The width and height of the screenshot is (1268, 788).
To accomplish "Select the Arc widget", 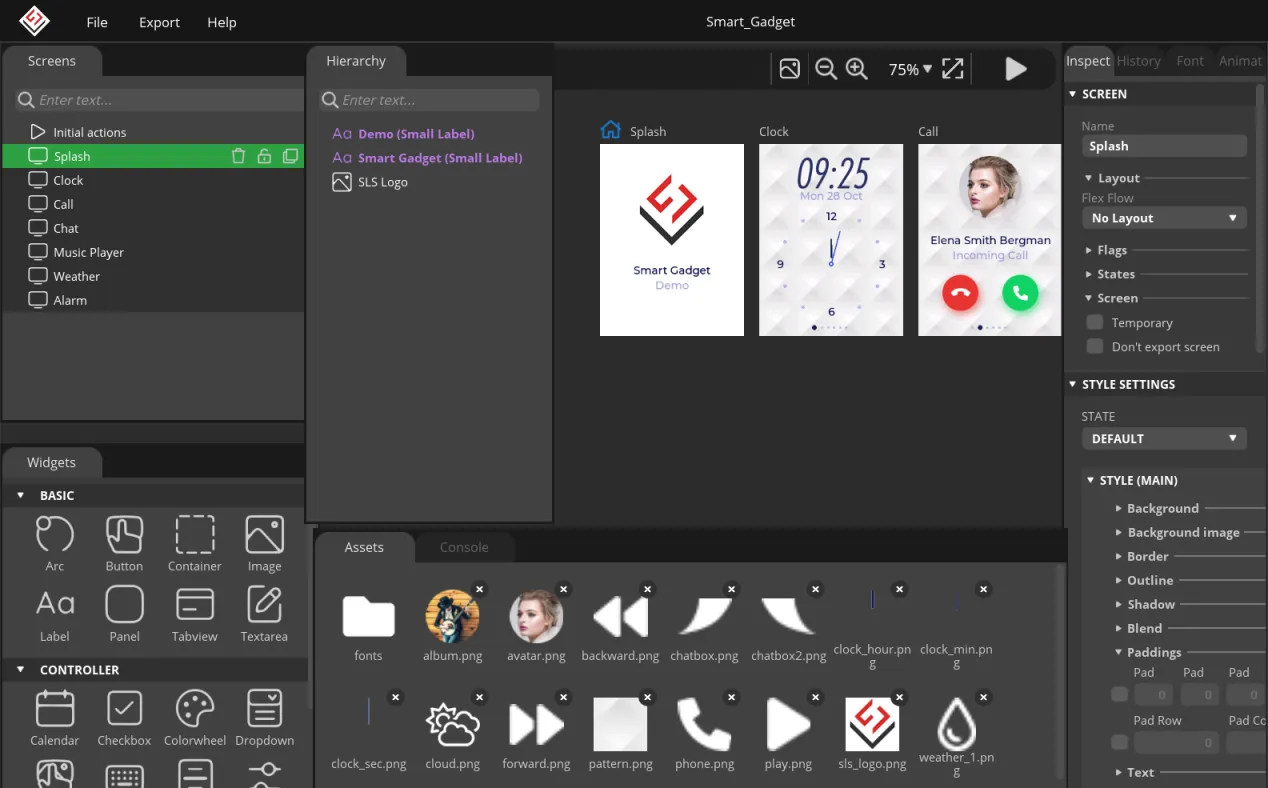I will coord(55,543).
